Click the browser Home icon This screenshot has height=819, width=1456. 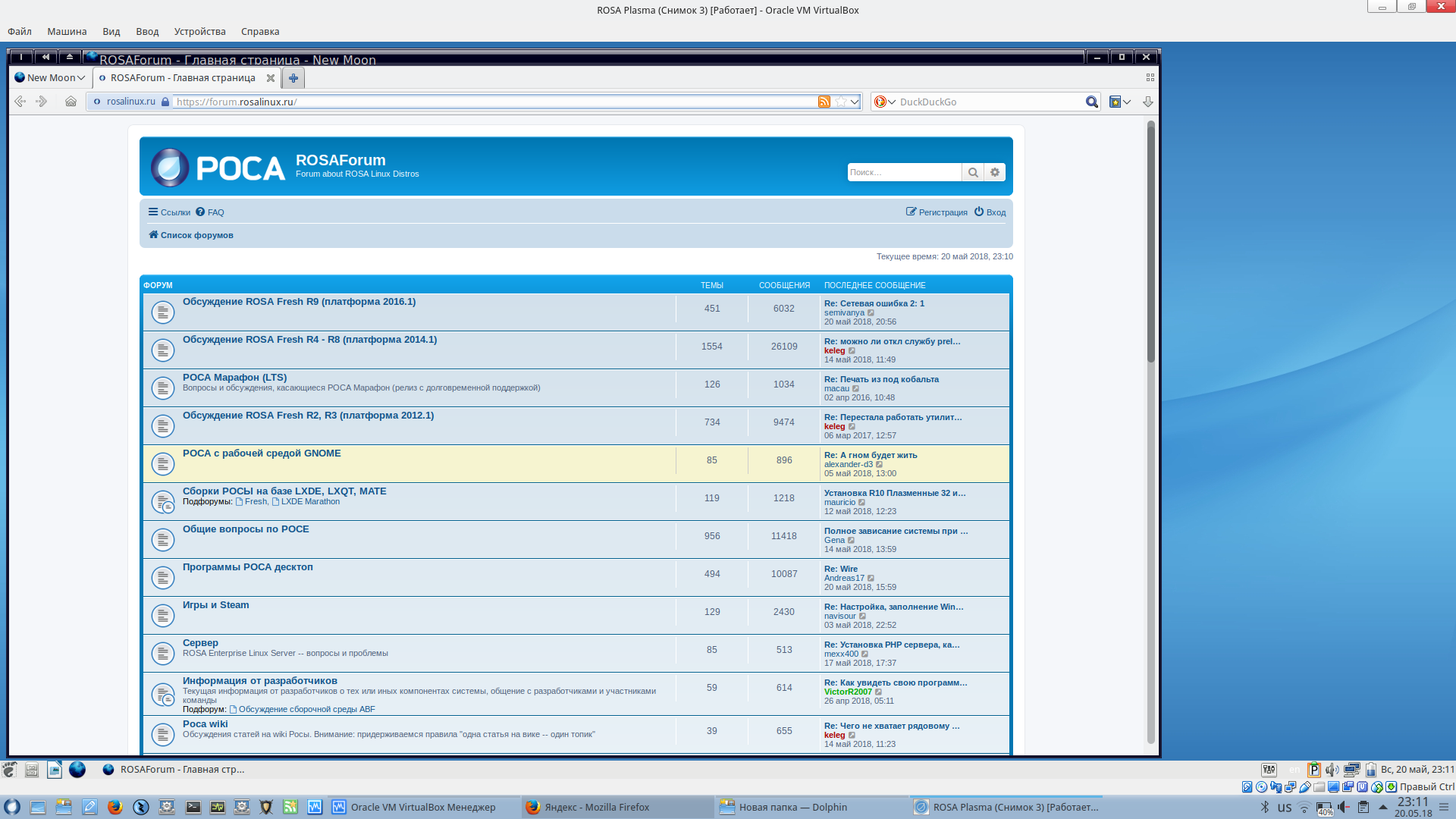click(x=71, y=102)
